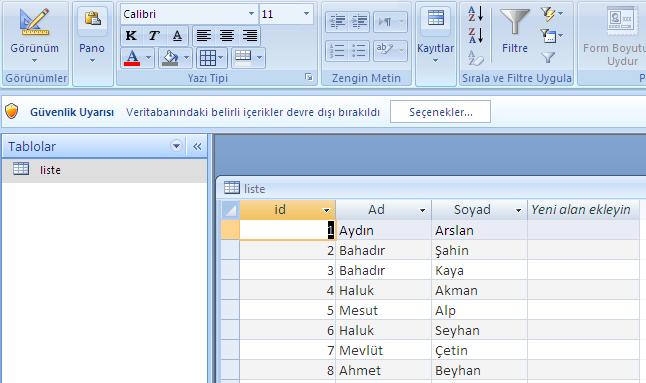
Task: Open the Soyad column filter arrow
Action: (x=519, y=210)
